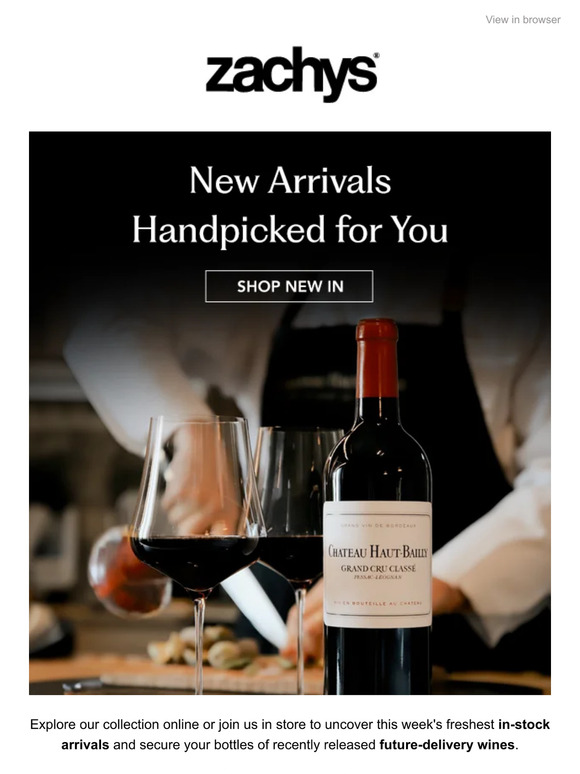Click the red capsule on the wine bottle

pyautogui.click(x=377, y=358)
